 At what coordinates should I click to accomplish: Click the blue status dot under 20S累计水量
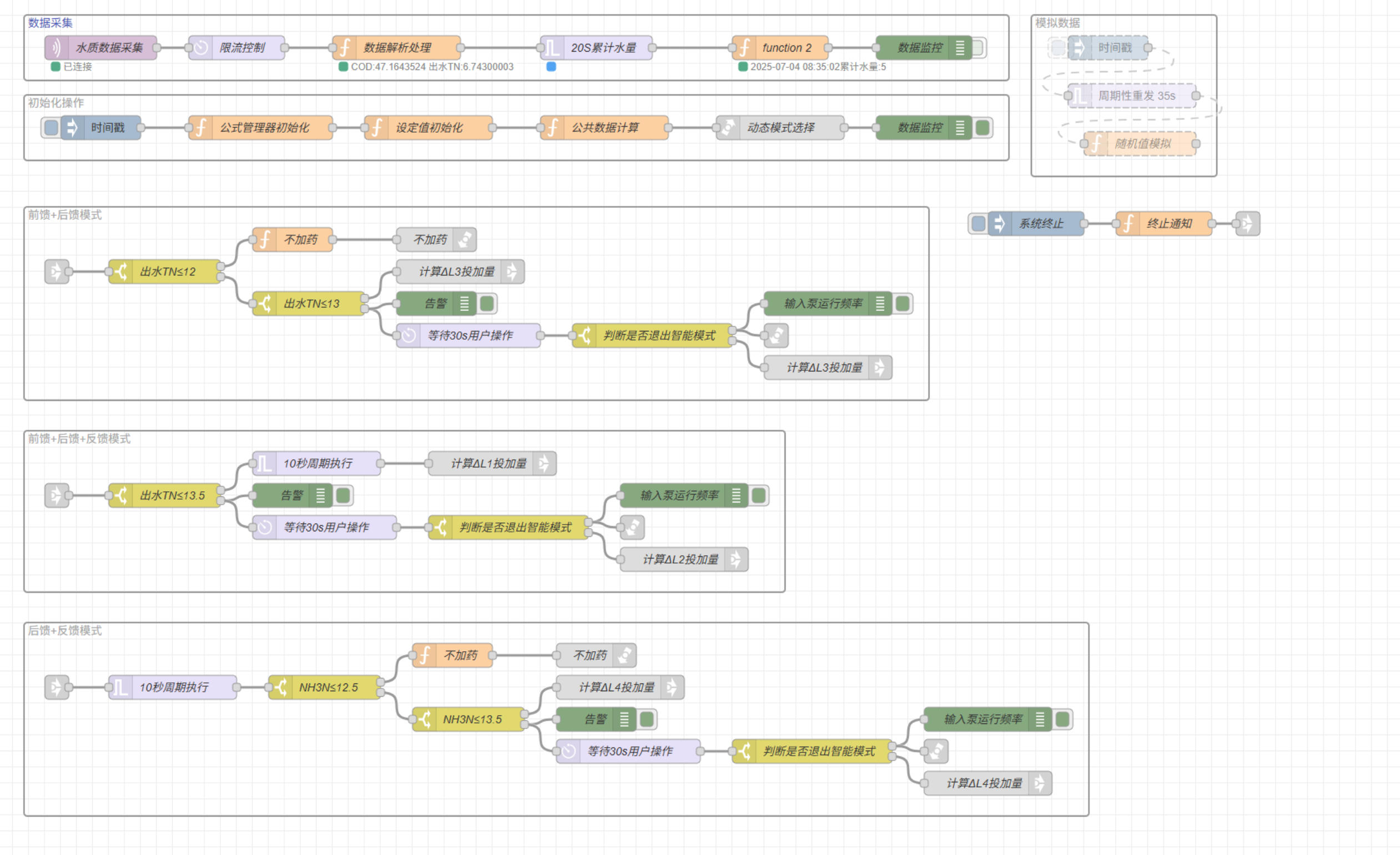pyautogui.click(x=551, y=67)
